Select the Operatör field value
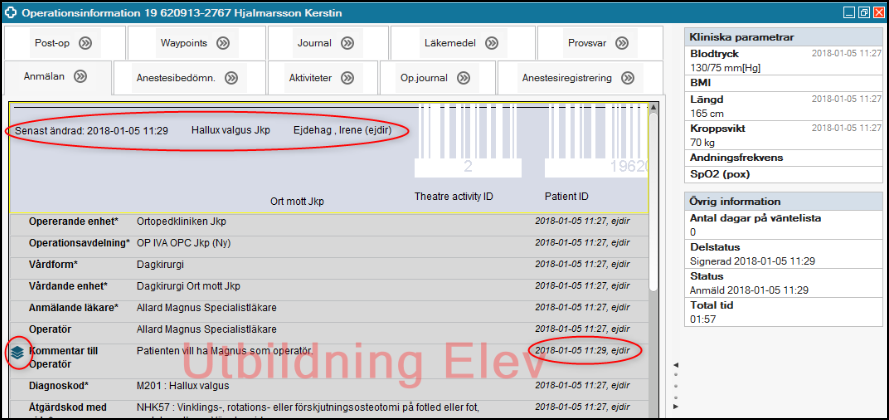Screen dimensions: 889x420 tap(206, 329)
